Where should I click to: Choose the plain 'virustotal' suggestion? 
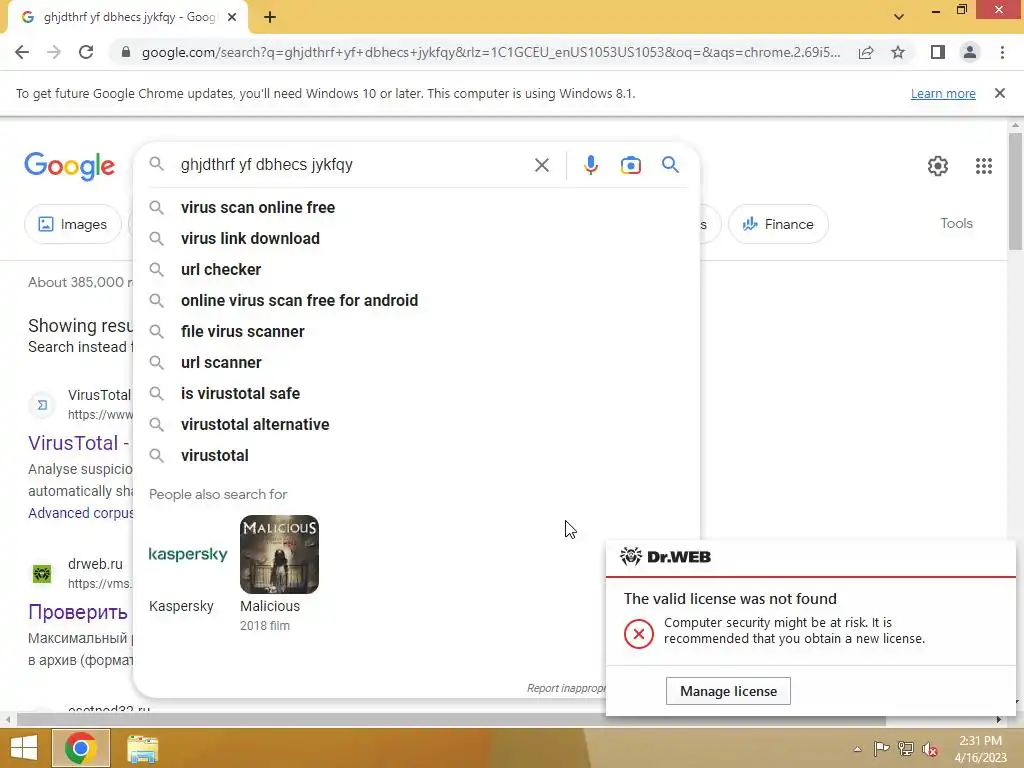[x=416, y=456]
